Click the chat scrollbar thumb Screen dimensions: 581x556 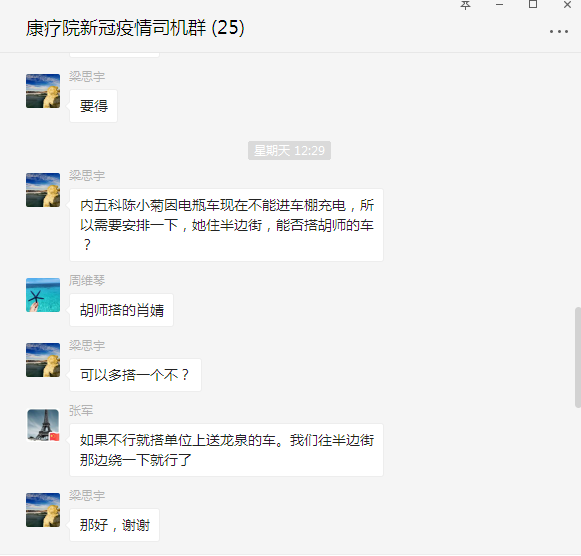578,357
